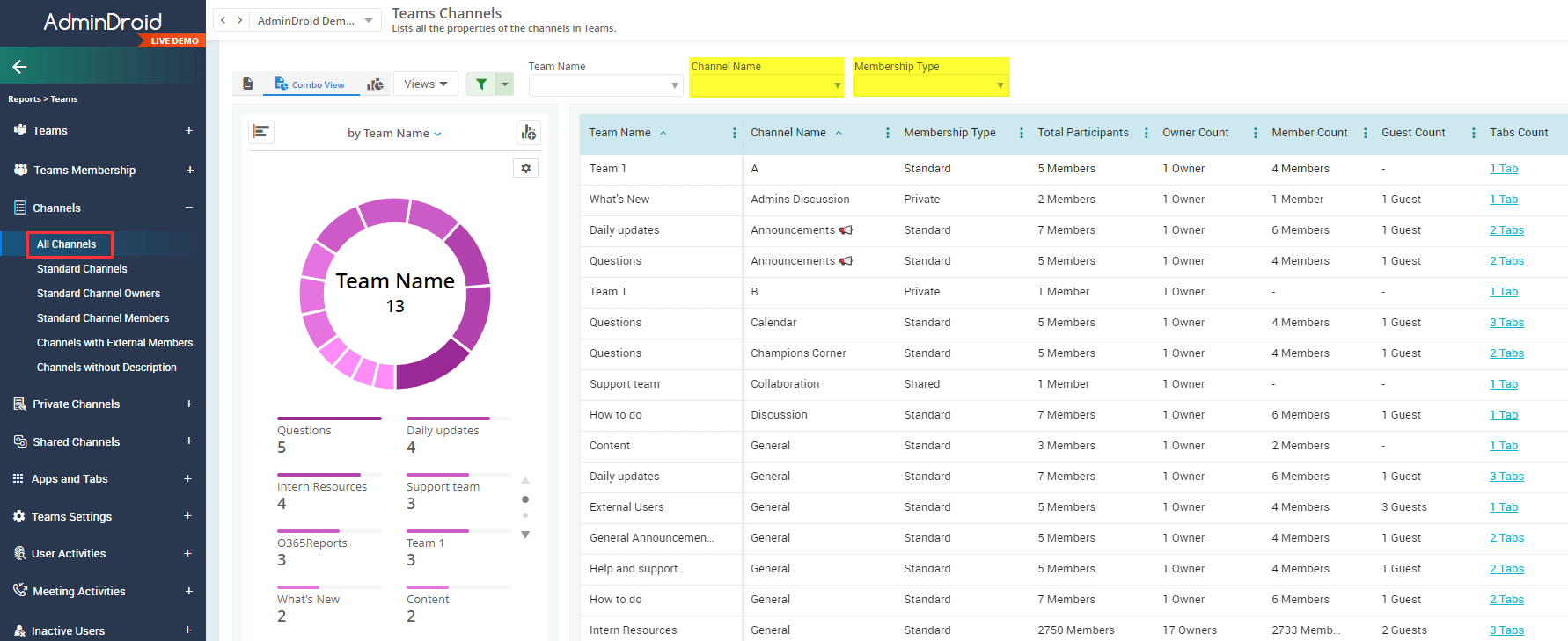The width and height of the screenshot is (1568, 641).
Task: Open the 'by Team Name' chart grouping dropdown
Action: tap(394, 134)
